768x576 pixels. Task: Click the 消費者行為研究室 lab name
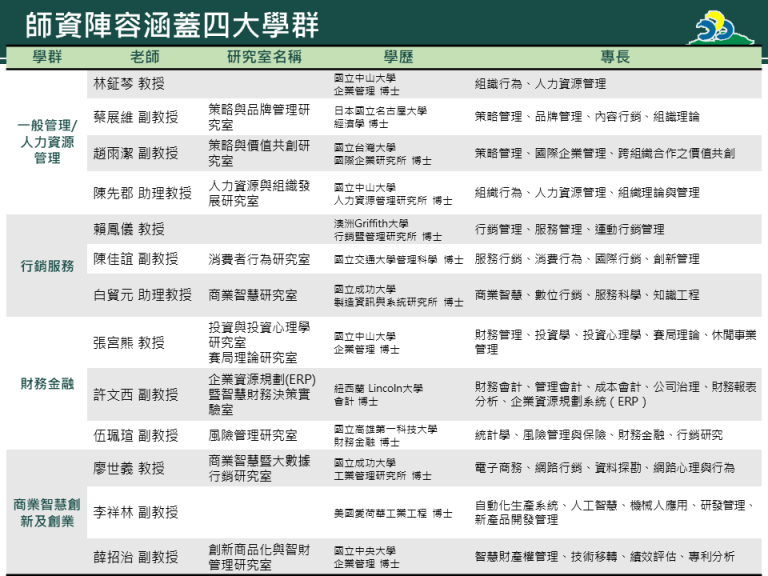click(258, 259)
